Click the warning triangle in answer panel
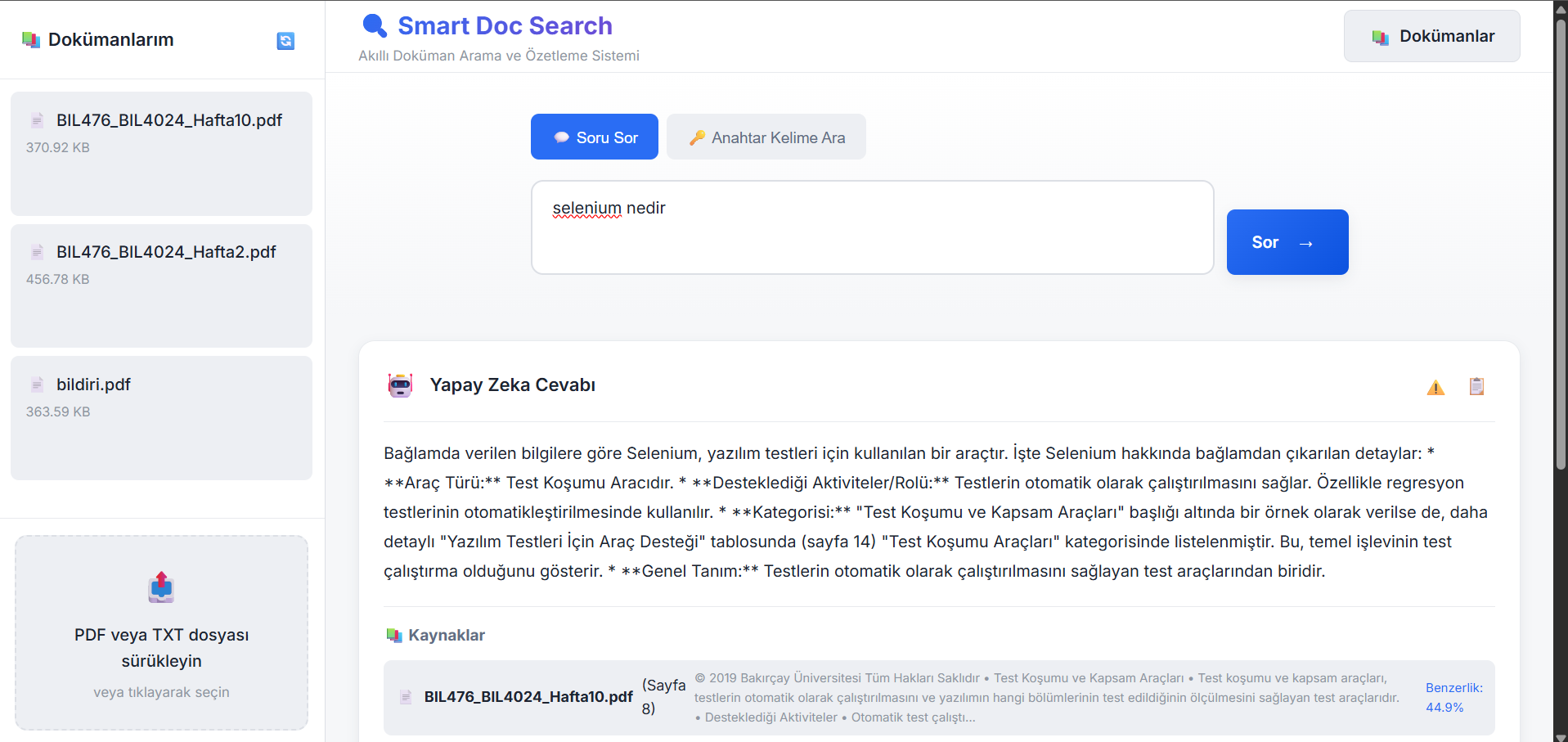 pyautogui.click(x=1435, y=387)
